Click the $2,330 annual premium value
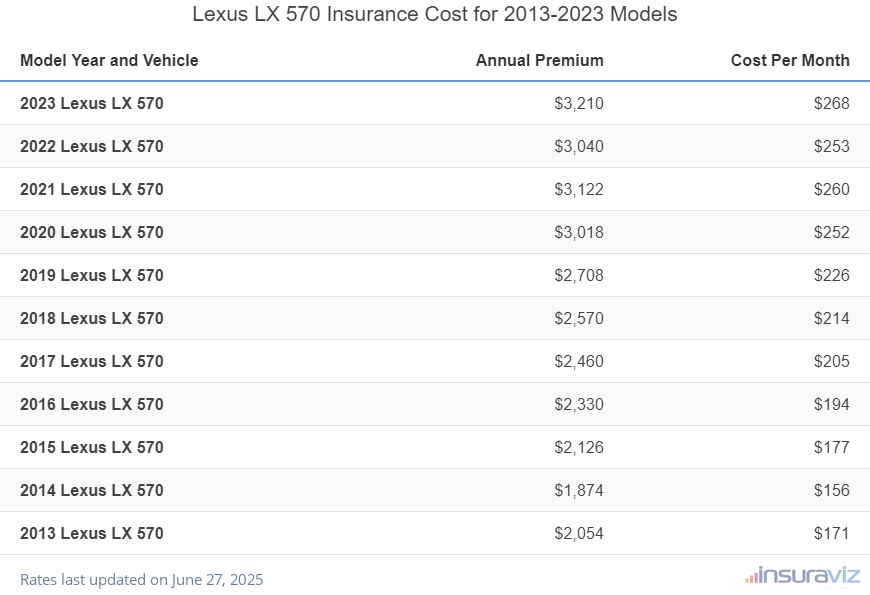The image size is (870, 595). pos(579,404)
